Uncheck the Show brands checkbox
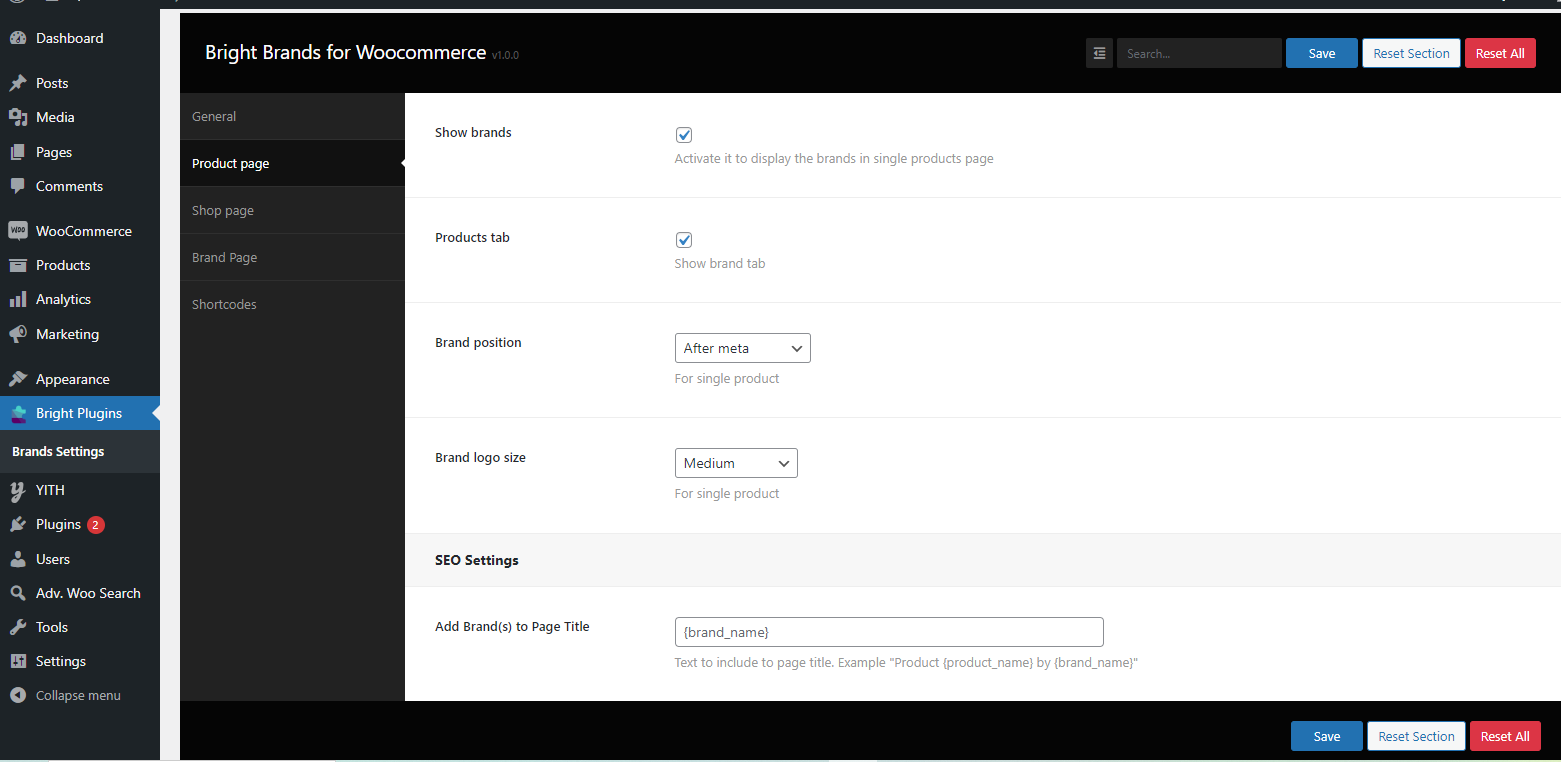1561x762 pixels. point(684,135)
